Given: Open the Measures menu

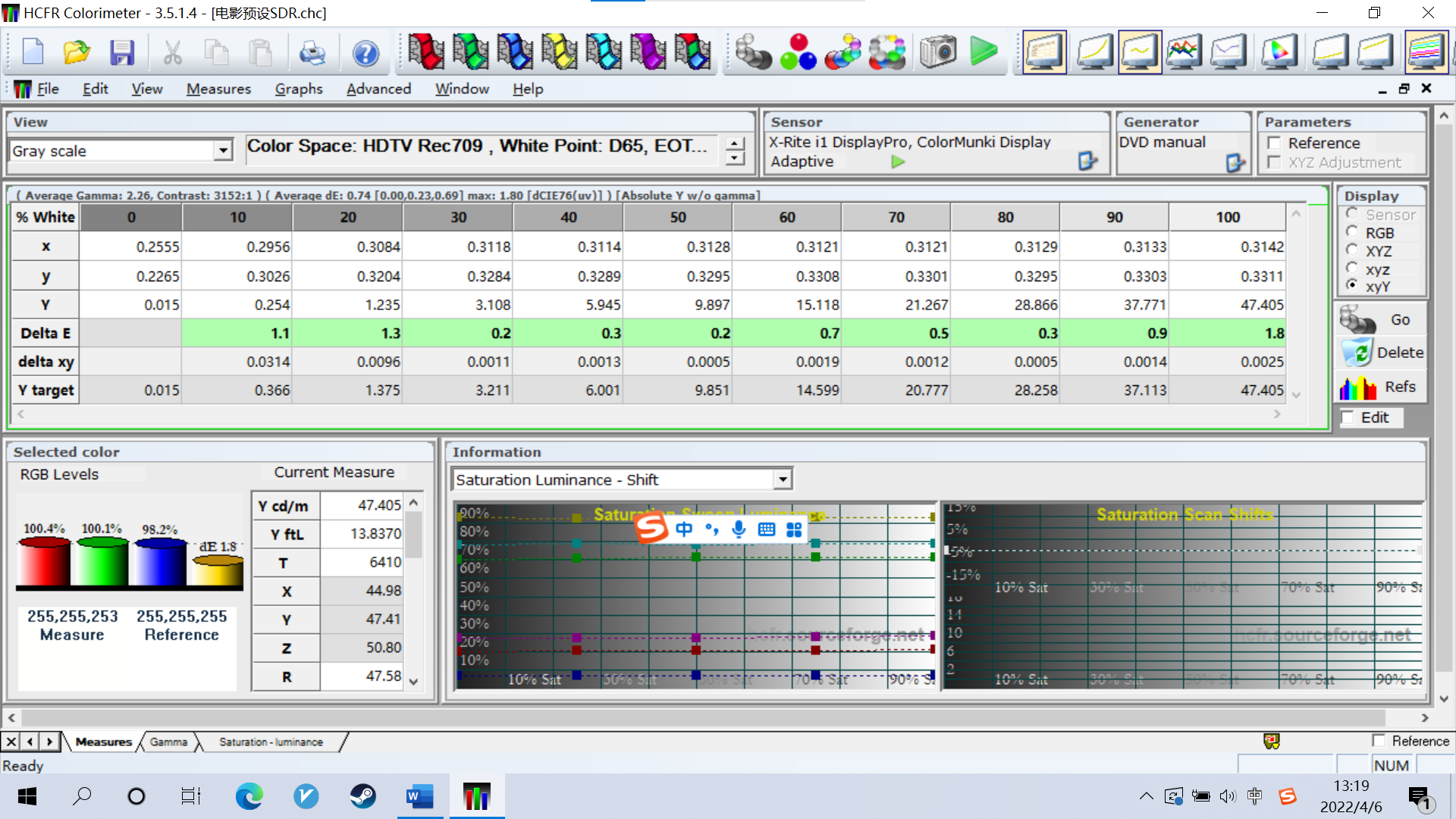Looking at the screenshot, I should pyautogui.click(x=218, y=89).
